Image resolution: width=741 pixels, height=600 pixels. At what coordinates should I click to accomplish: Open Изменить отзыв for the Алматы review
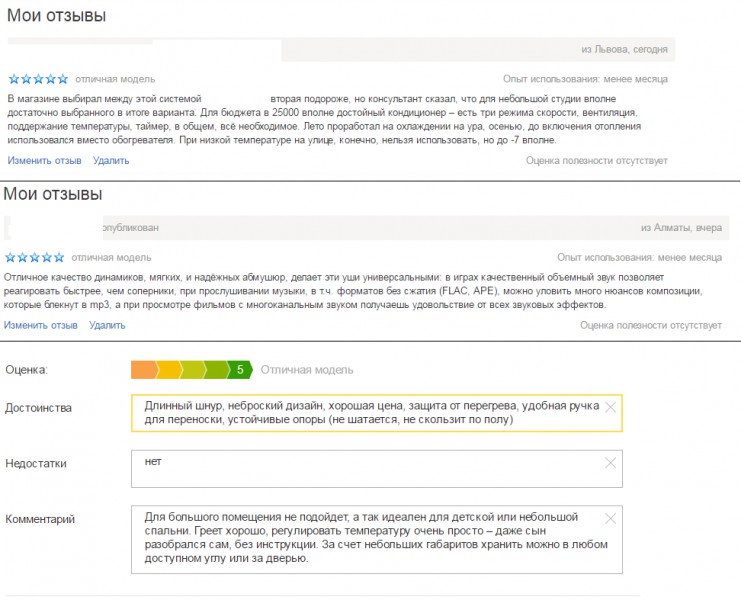coord(41,325)
